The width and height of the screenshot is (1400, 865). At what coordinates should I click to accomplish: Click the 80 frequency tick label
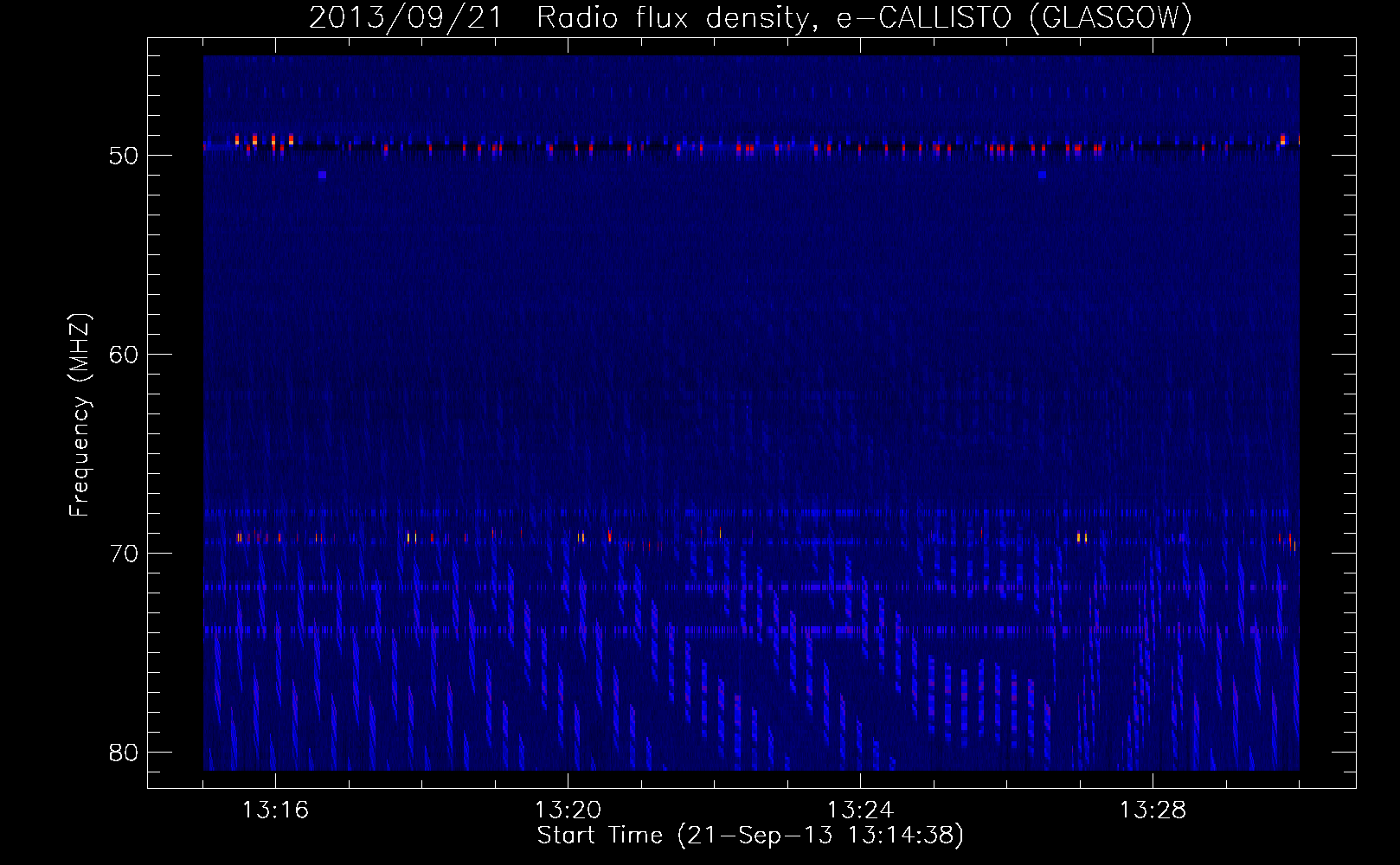124,753
